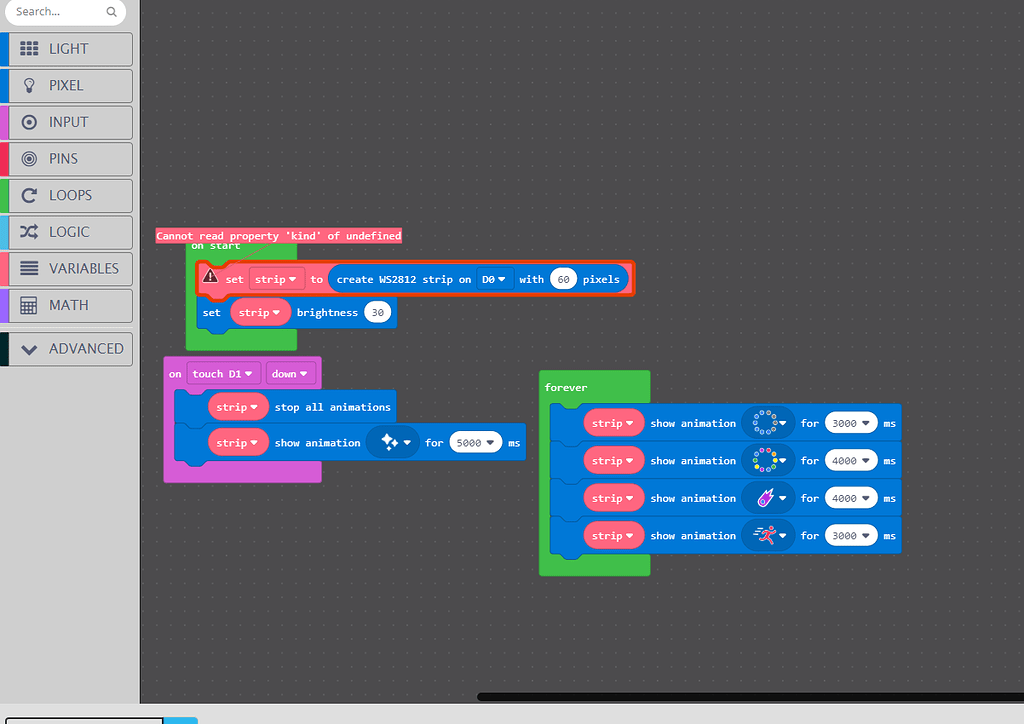1024x724 pixels.
Task: Click the horizontal workspace scrollbar
Action: click(750, 697)
